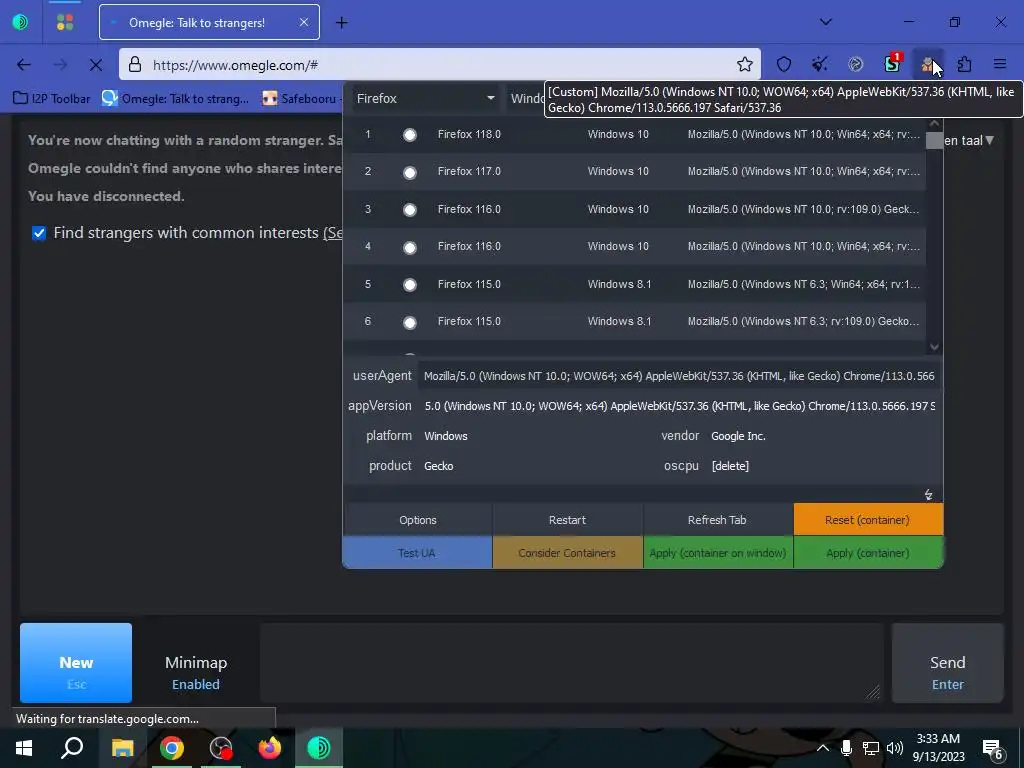1024x768 pixels.
Task: Close the Omegle tab
Action: pyautogui.click(x=304, y=22)
